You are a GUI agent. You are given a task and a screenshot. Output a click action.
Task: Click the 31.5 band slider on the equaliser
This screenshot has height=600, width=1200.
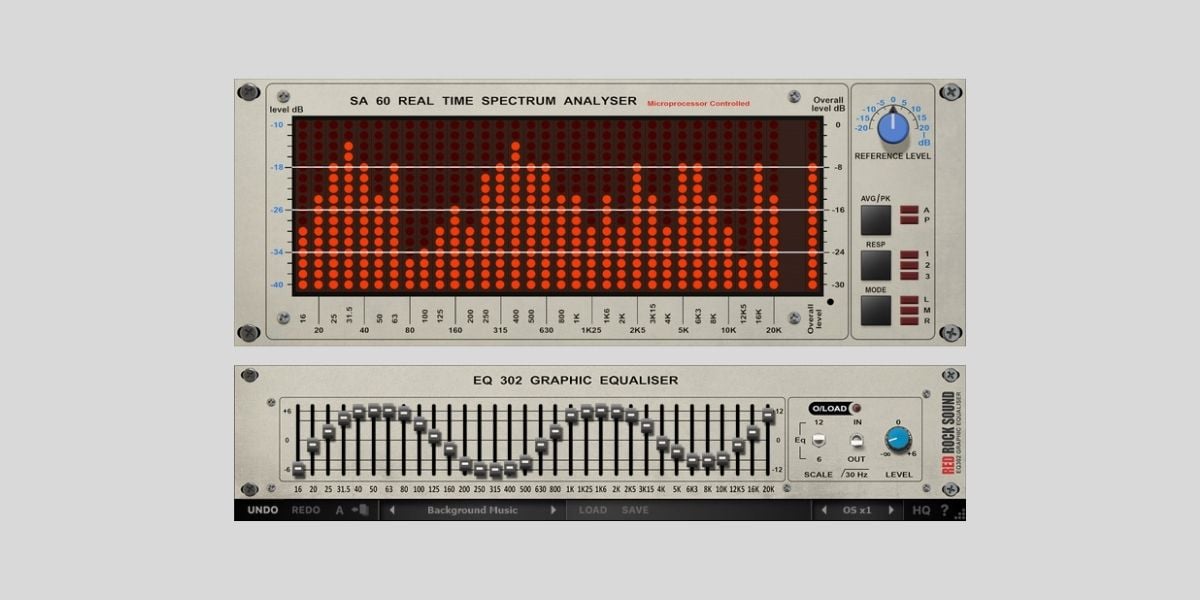(x=344, y=419)
